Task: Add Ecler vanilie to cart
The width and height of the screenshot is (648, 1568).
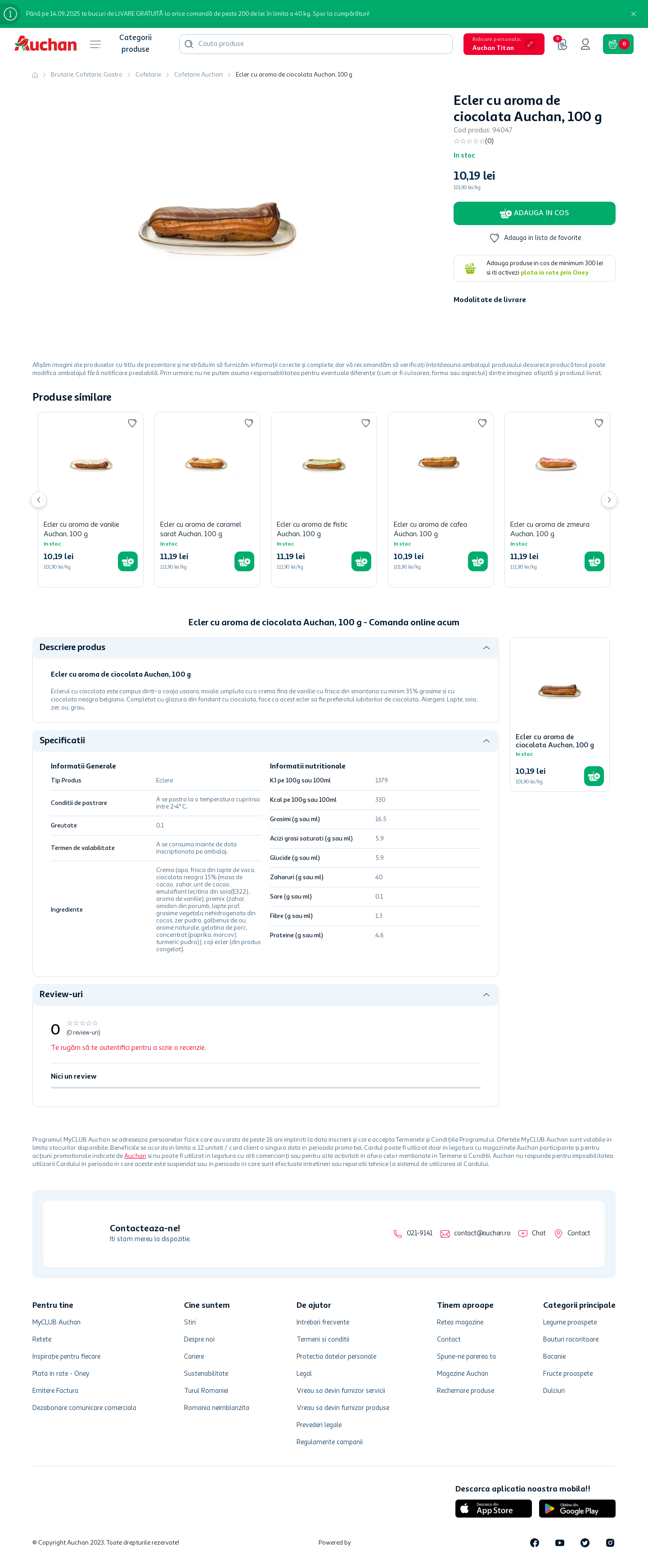Action: pyautogui.click(x=128, y=561)
